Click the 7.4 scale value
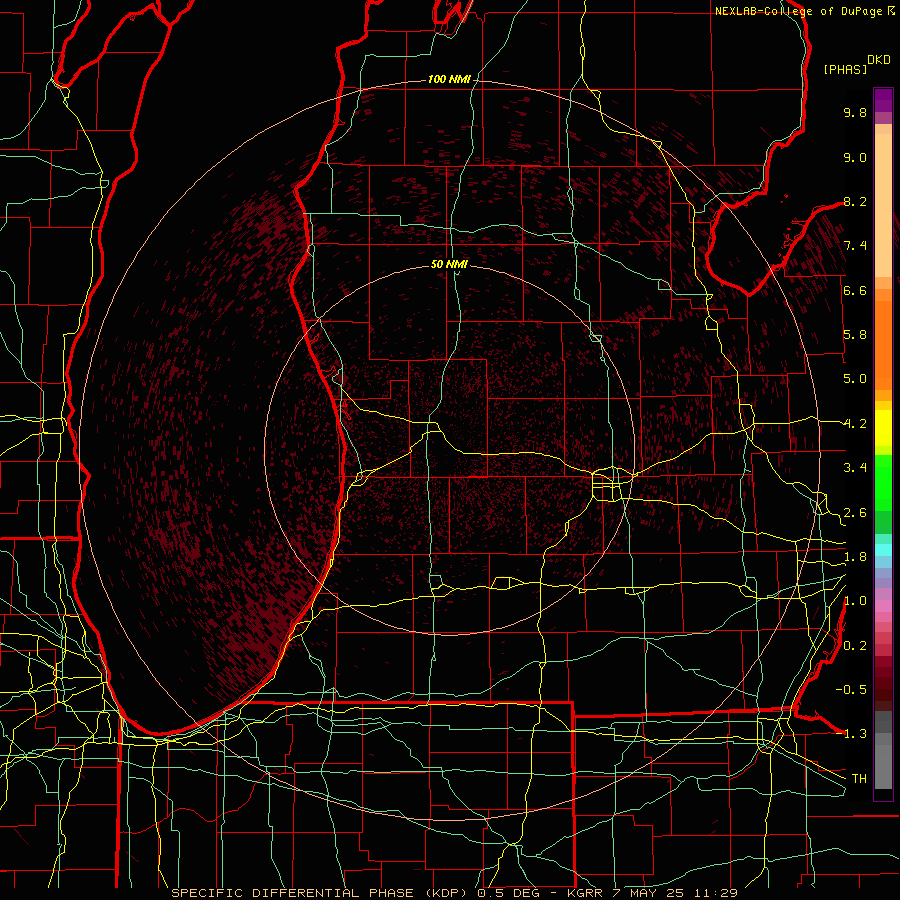Screen dimensions: 900x900 pos(855,246)
